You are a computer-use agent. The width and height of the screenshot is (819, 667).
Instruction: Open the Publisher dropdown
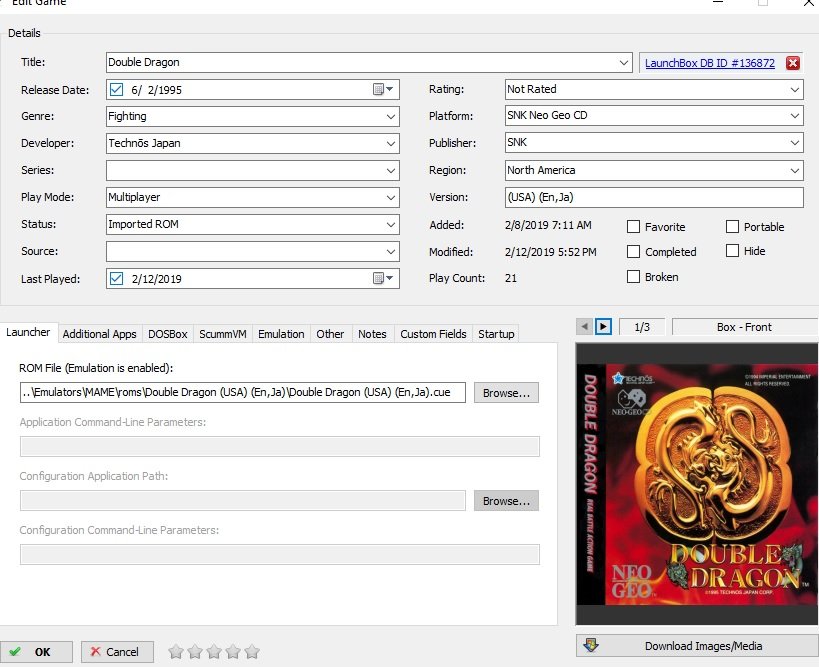[x=794, y=143]
